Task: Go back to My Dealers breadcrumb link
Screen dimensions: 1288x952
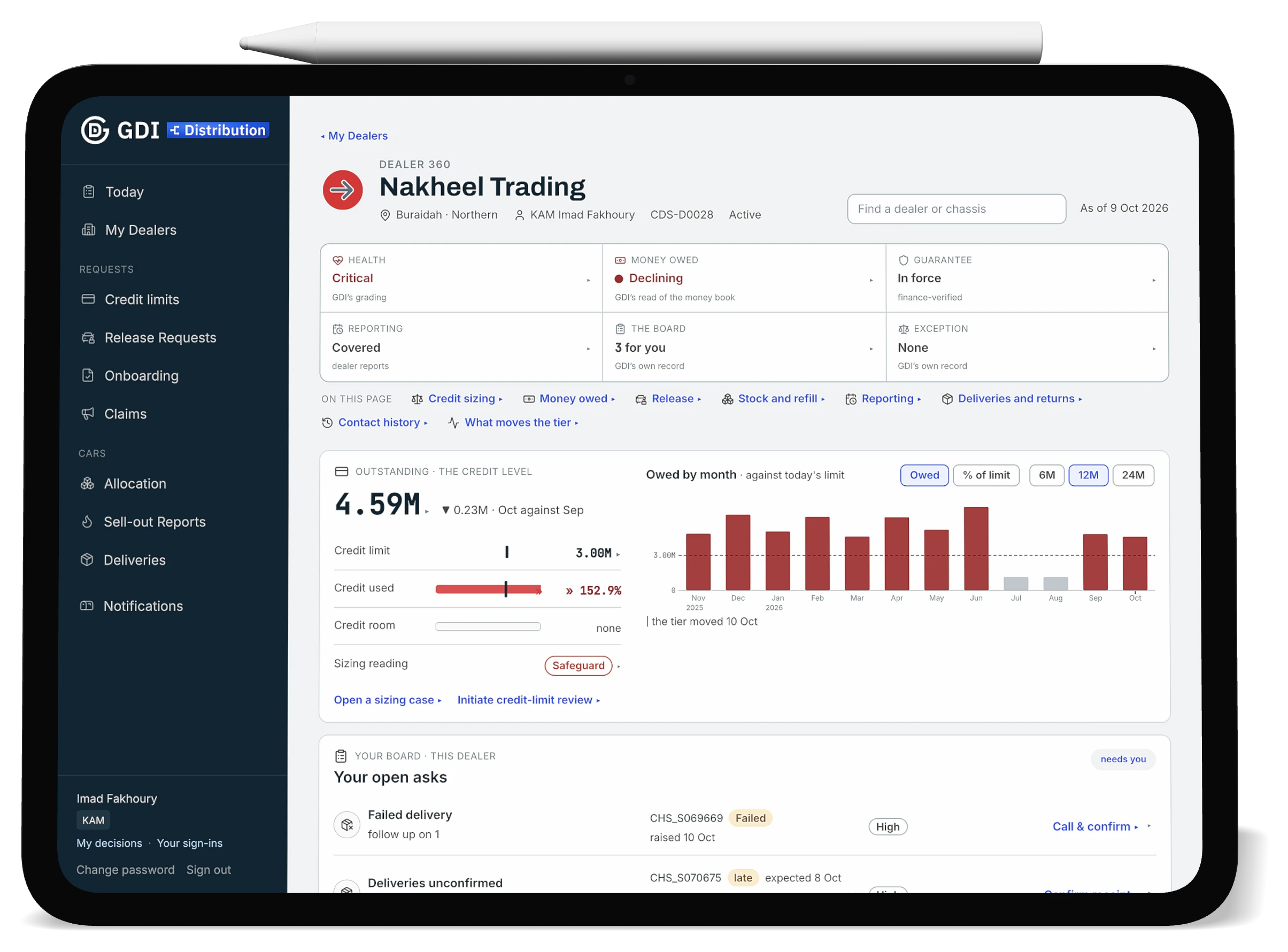Action: click(354, 136)
